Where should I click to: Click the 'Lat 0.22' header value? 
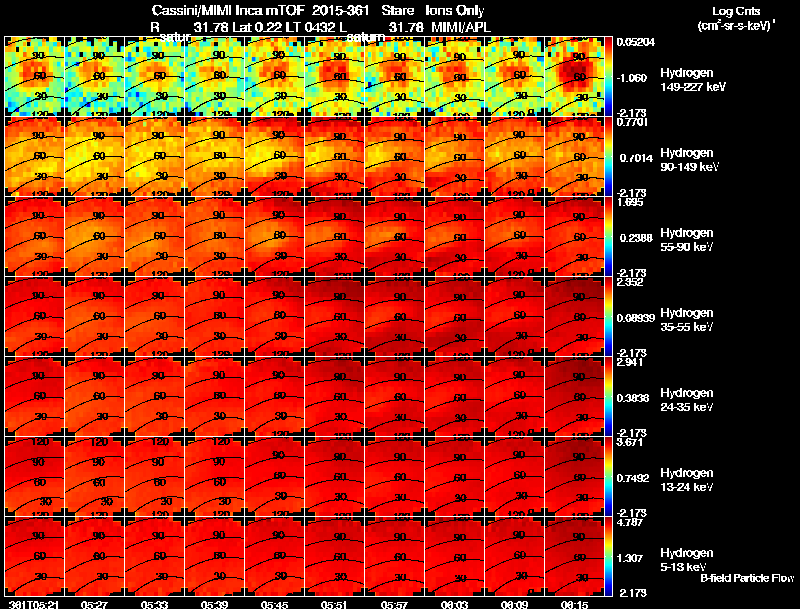[x=257, y=28]
